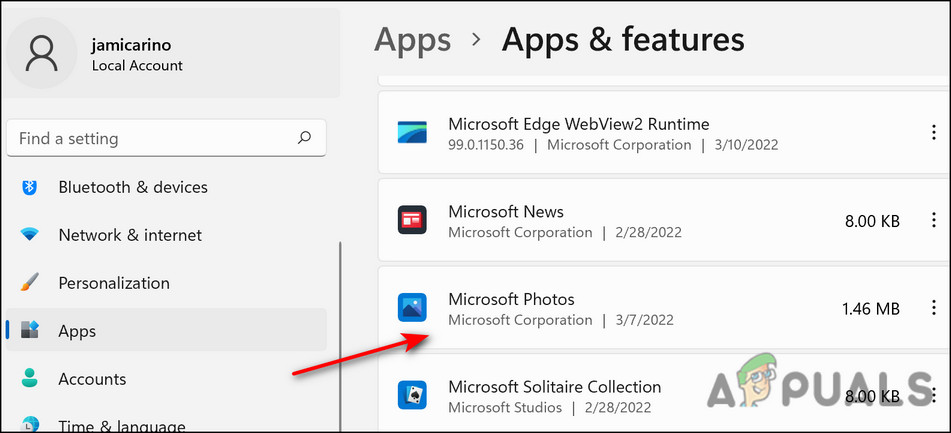The image size is (951, 433).
Task: Click the sidebar vertical scrollbar
Action: (340, 335)
